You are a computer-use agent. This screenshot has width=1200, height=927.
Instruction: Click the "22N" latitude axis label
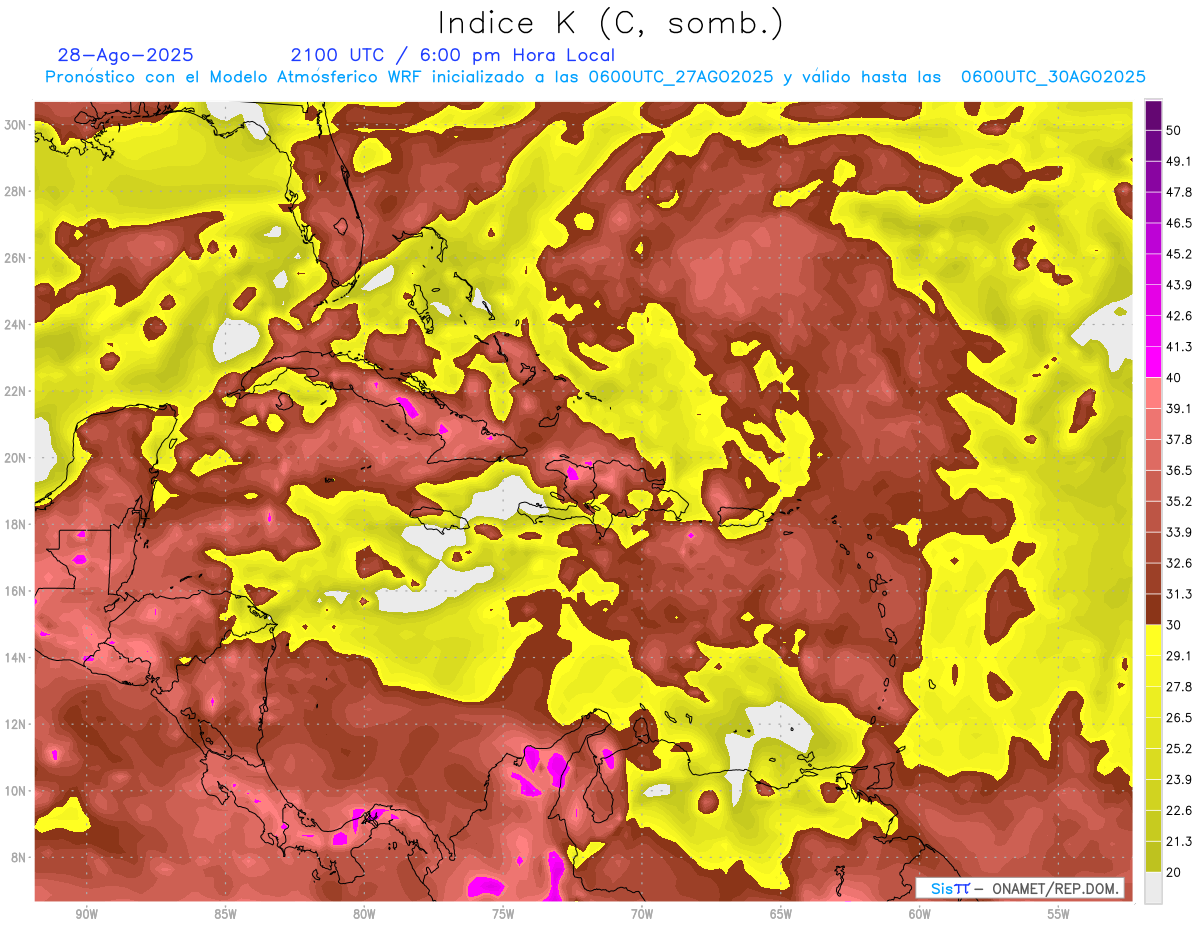tap(15, 391)
